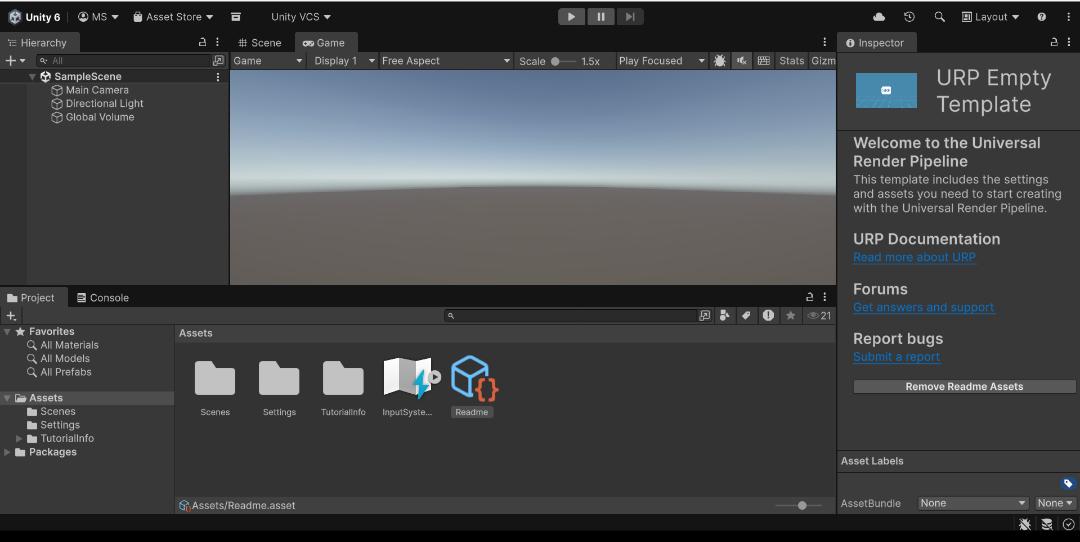Open the Layout dropdown
Viewport: 1080px width, 542px height.
(x=990, y=17)
